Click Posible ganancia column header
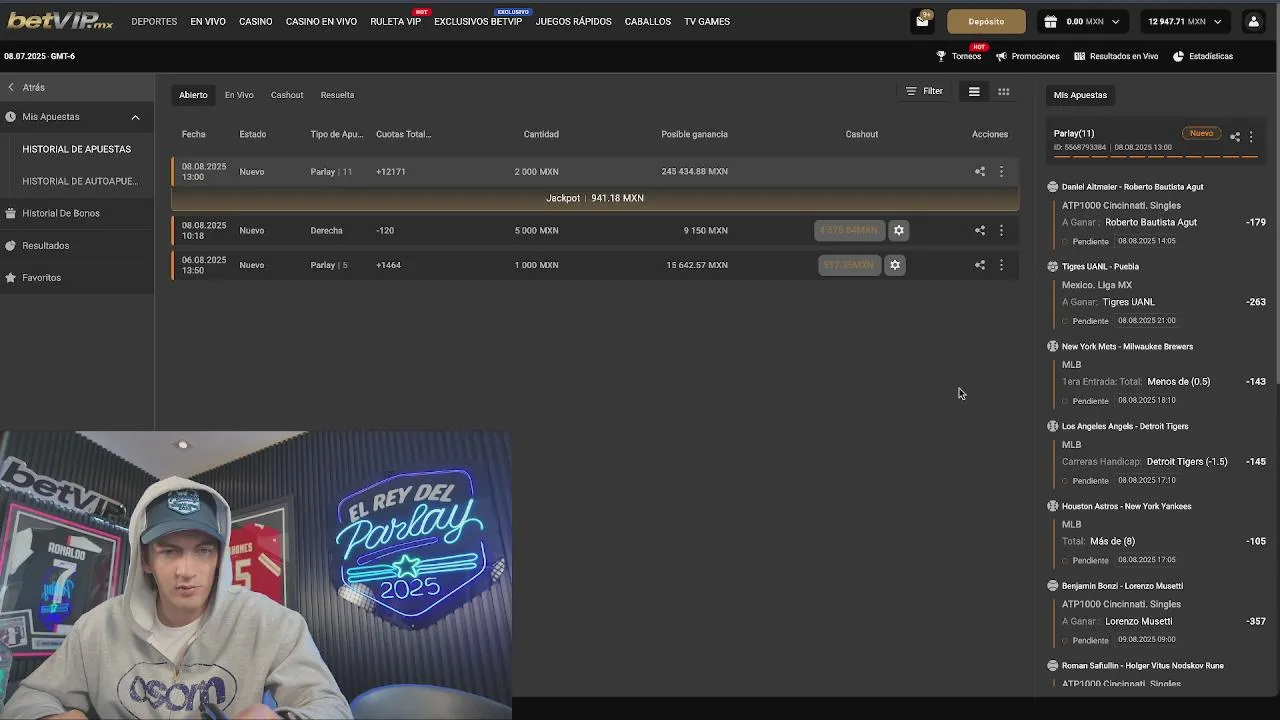 (694, 134)
